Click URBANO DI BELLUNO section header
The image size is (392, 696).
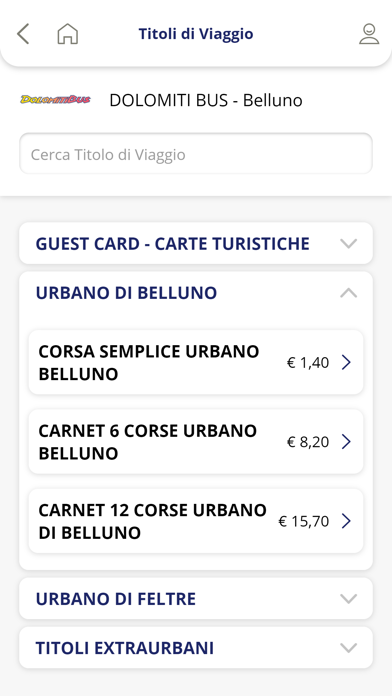click(196, 293)
